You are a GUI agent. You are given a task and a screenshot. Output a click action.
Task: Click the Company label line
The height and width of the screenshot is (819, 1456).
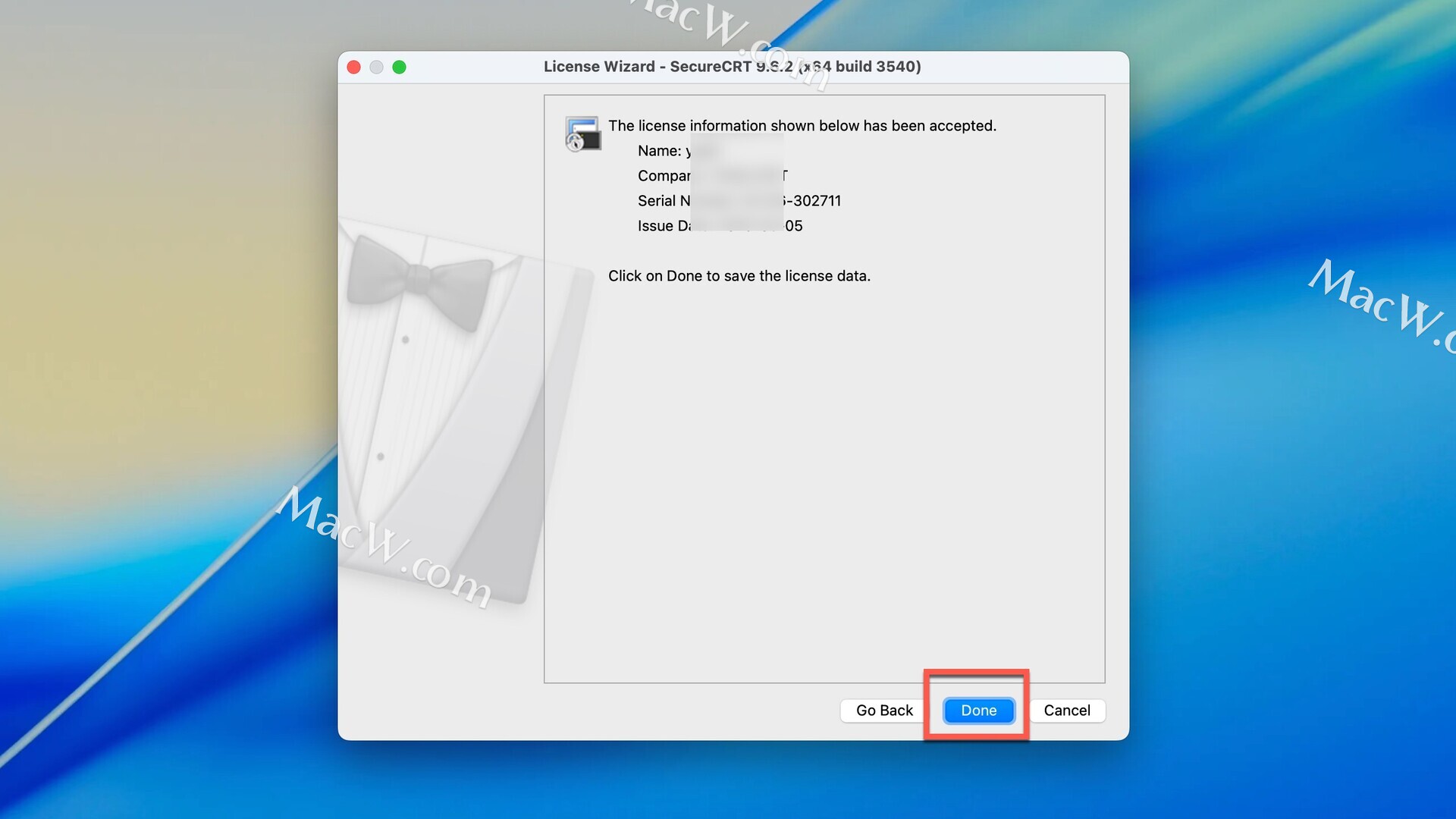click(664, 176)
